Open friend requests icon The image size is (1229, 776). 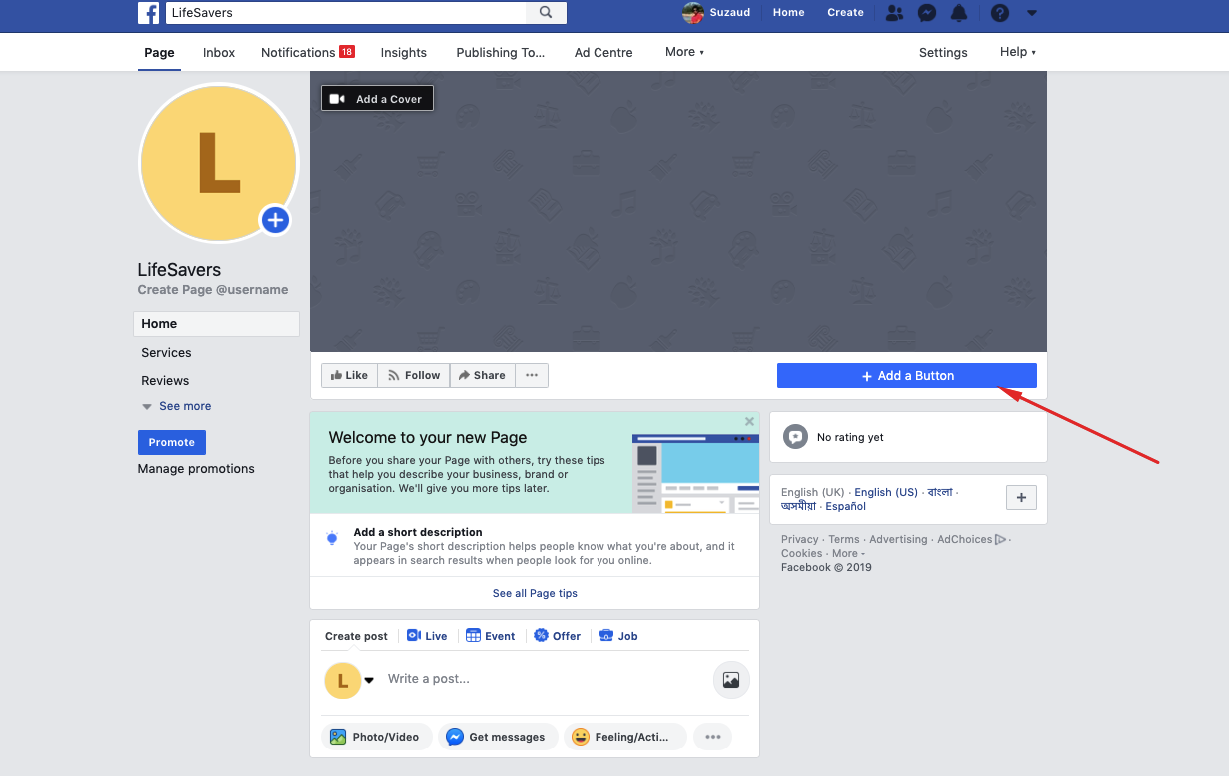[894, 13]
